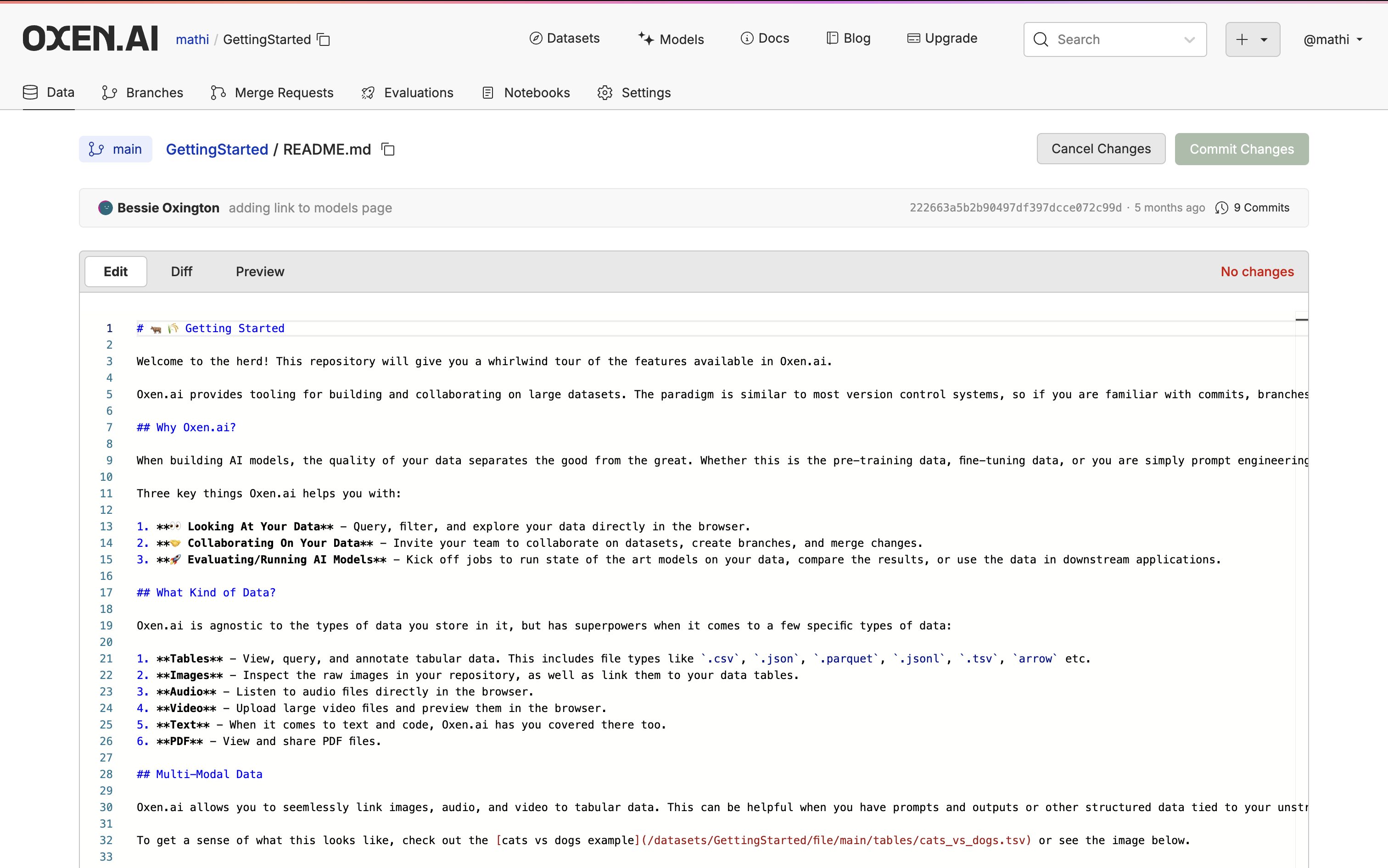Click the commits history clock icon

point(1221,208)
